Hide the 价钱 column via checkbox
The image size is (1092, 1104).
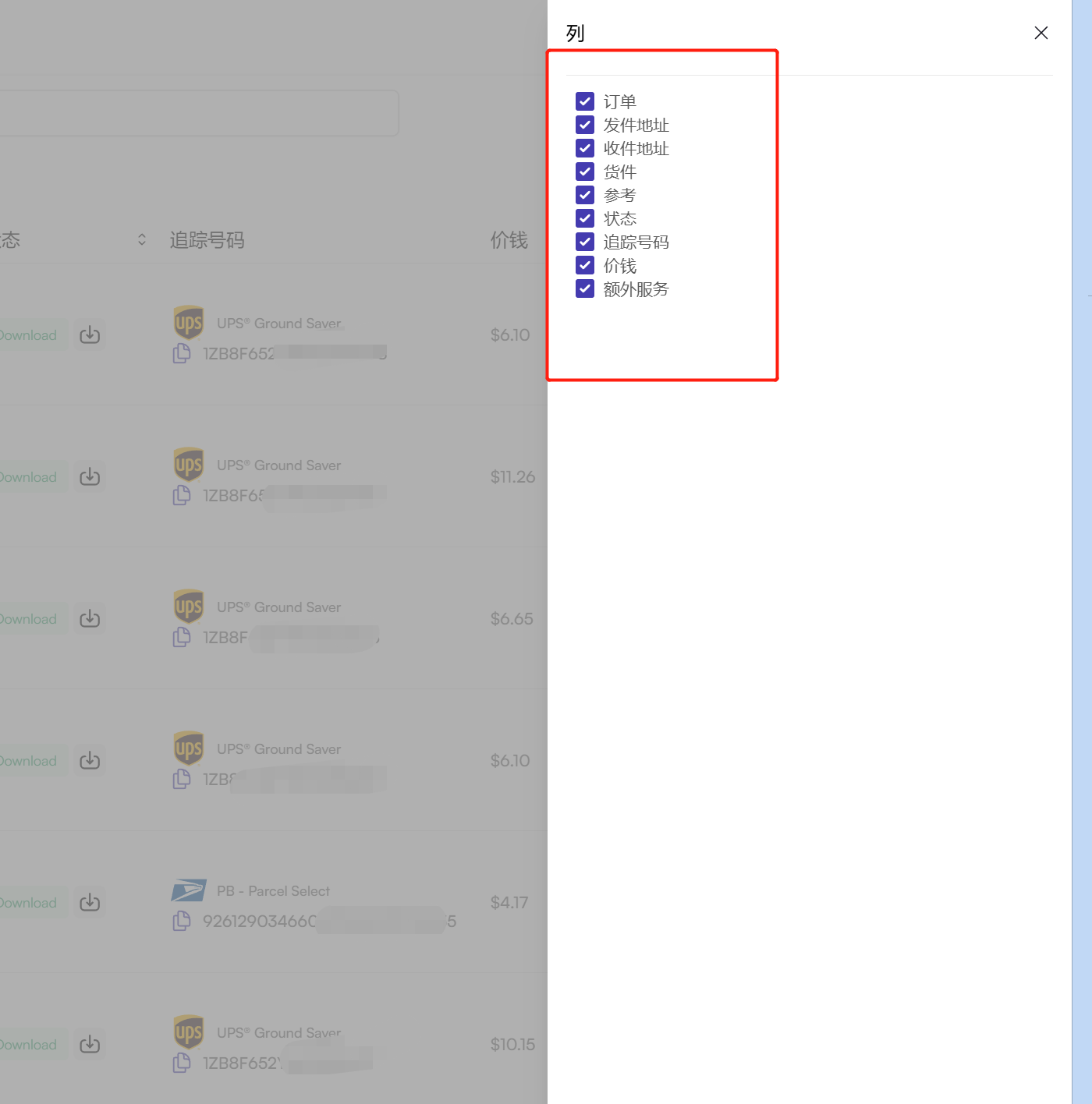[585, 265]
